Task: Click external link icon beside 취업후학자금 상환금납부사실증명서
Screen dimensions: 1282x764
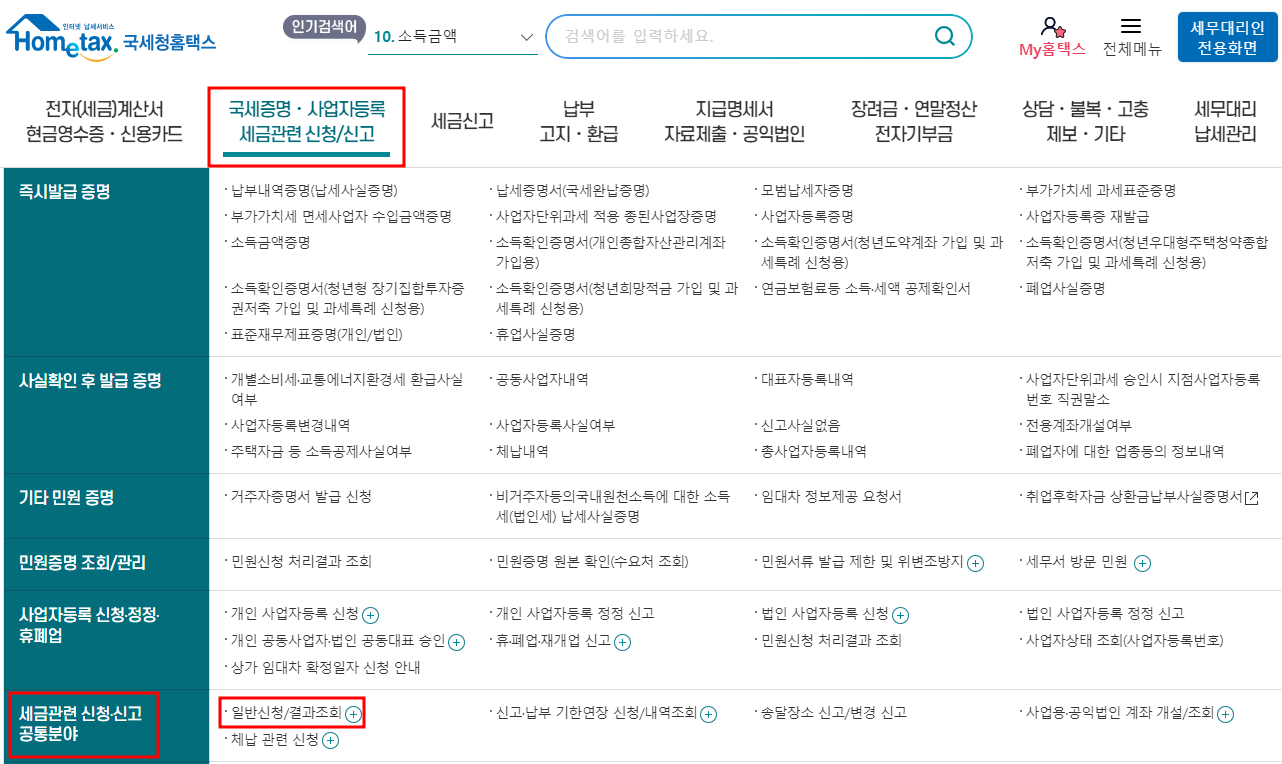Action: coord(1251,497)
